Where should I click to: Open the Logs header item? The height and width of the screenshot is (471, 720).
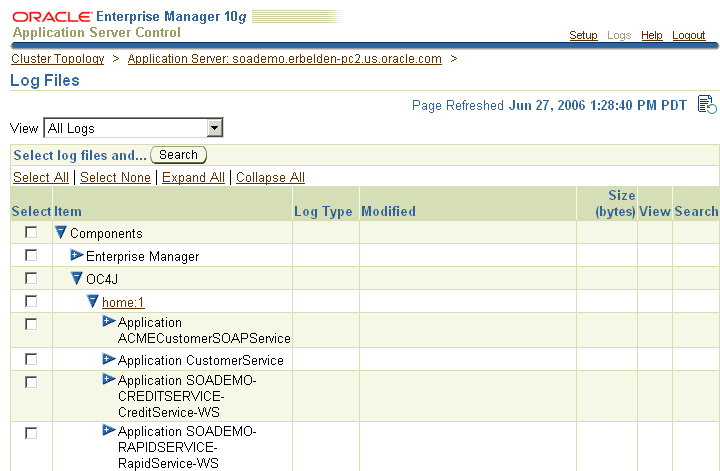[619, 35]
